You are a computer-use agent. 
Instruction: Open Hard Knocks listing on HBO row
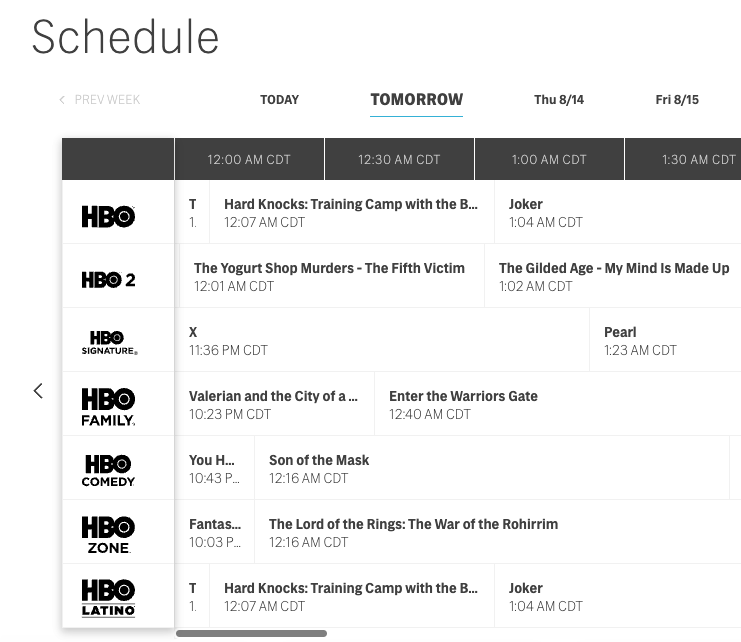click(352, 213)
